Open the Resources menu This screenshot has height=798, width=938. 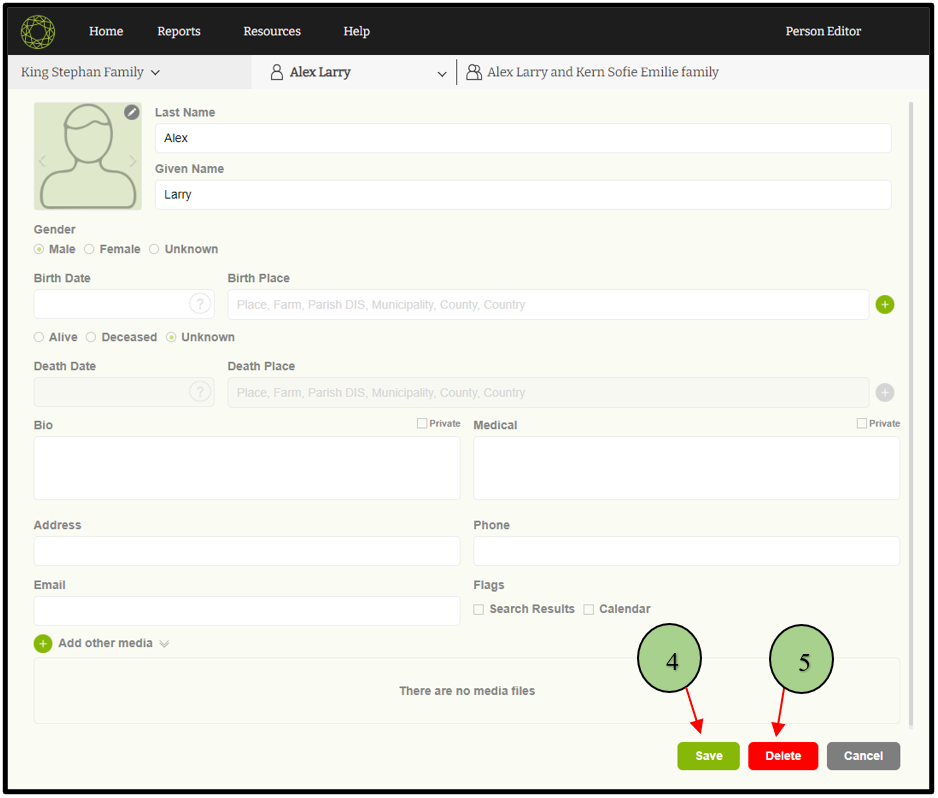tap(272, 32)
